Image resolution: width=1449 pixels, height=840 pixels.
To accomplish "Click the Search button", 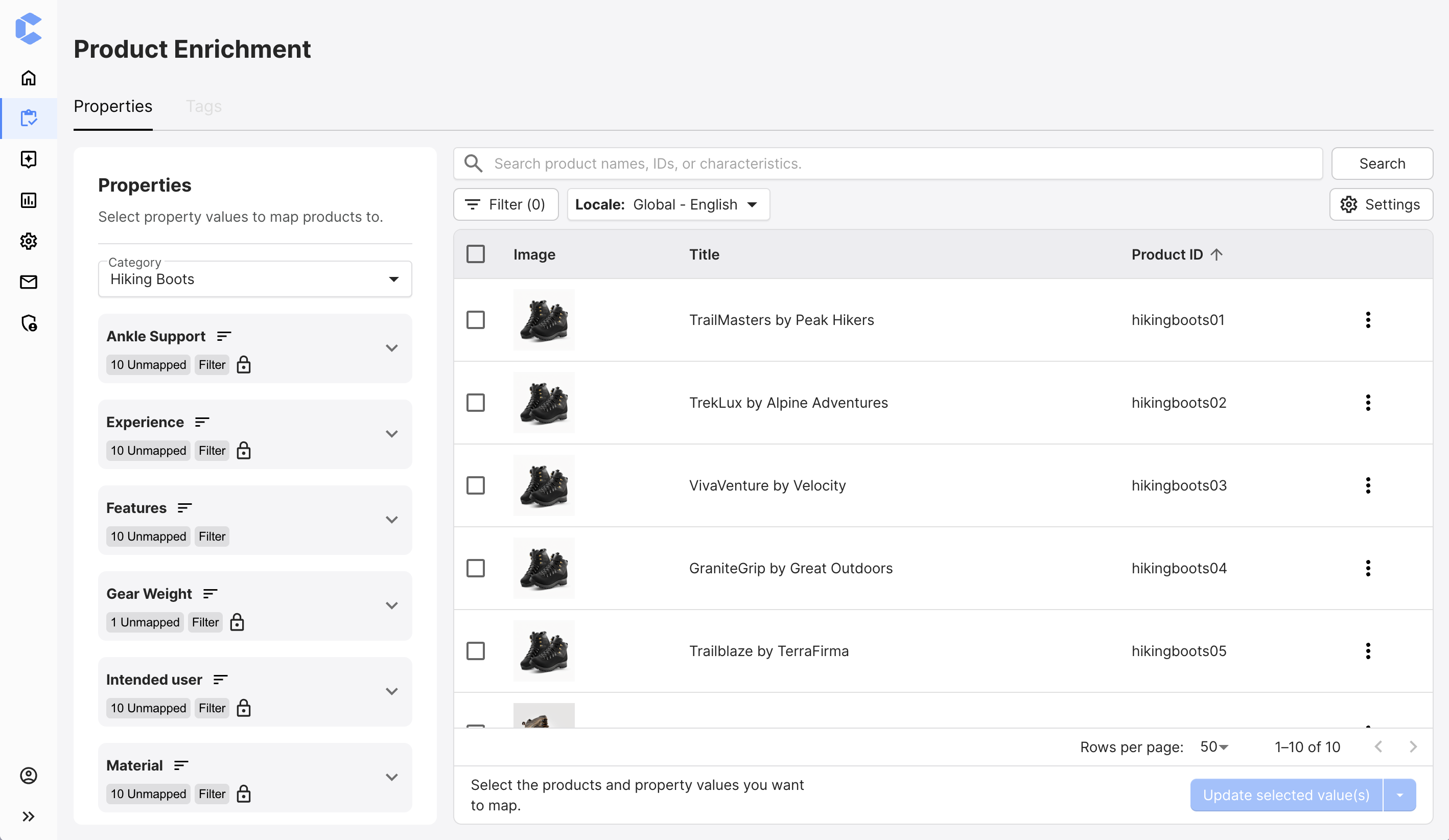I will click(x=1382, y=164).
